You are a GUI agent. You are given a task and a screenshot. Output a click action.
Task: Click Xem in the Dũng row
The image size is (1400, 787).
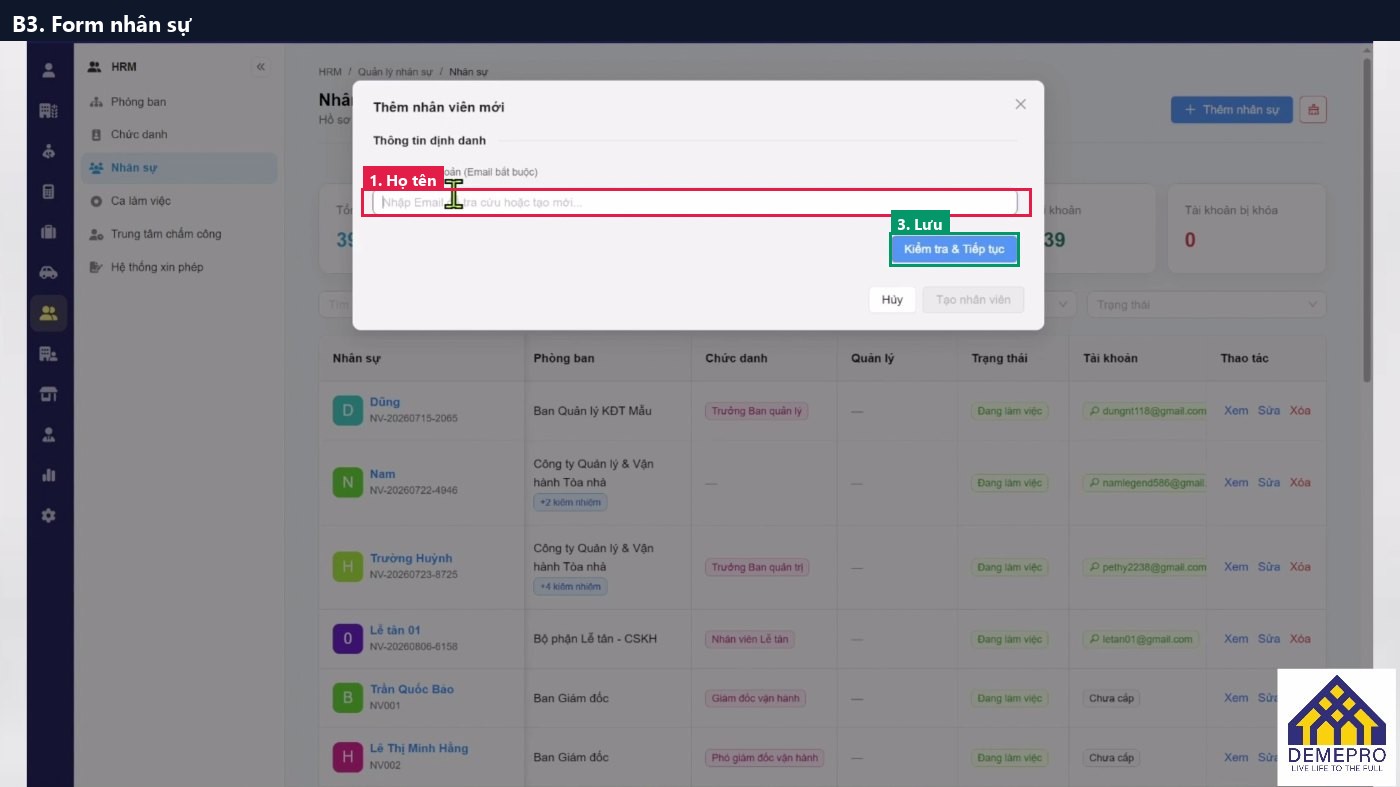click(x=1236, y=410)
